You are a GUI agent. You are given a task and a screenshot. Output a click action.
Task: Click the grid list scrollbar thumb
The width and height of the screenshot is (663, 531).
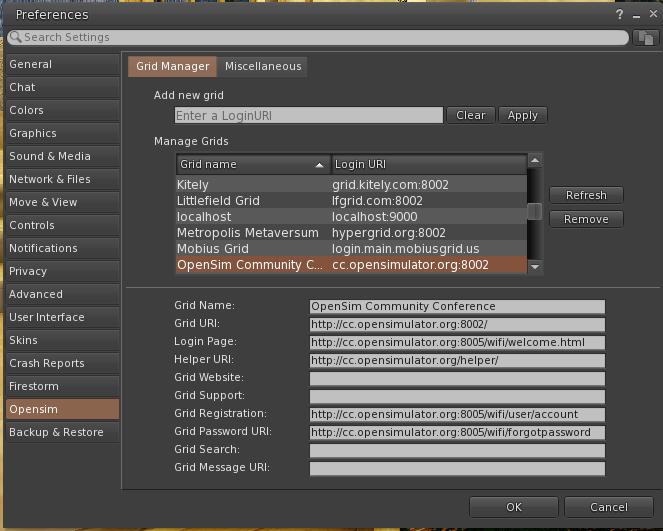tap(535, 211)
